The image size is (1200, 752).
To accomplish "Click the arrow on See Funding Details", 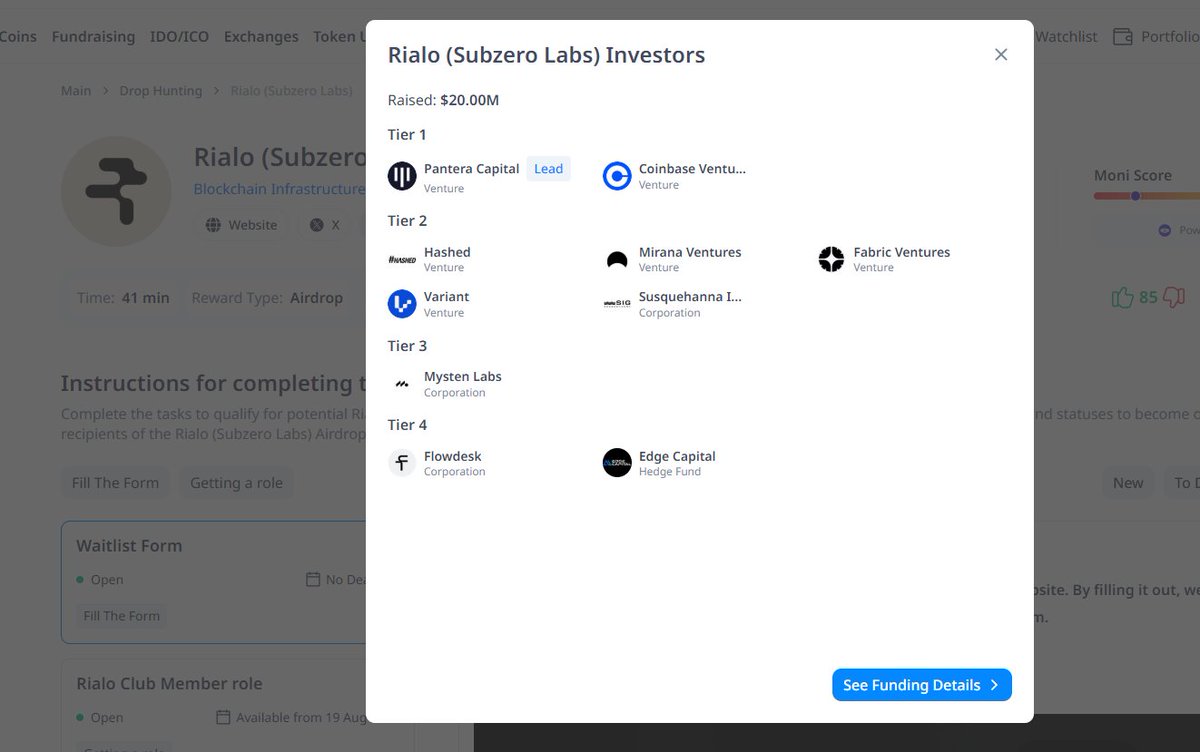I will point(994,685).
